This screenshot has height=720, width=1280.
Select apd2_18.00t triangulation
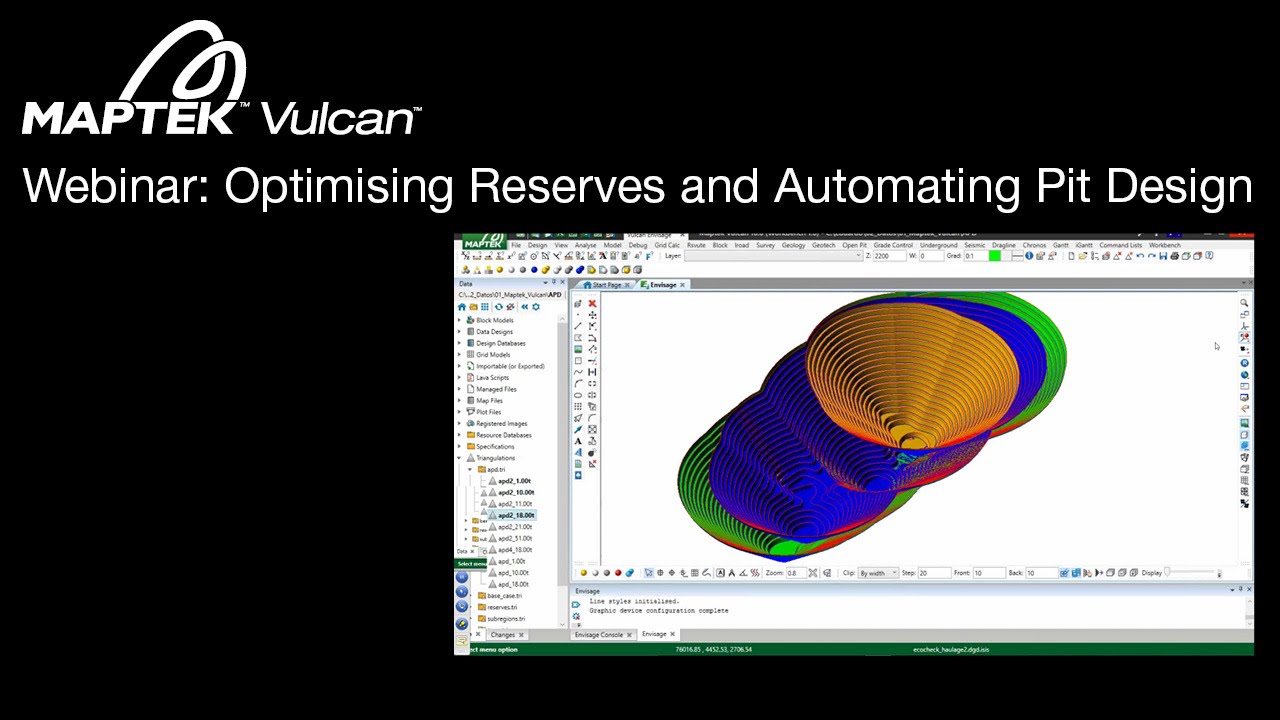tap(516, 516)
